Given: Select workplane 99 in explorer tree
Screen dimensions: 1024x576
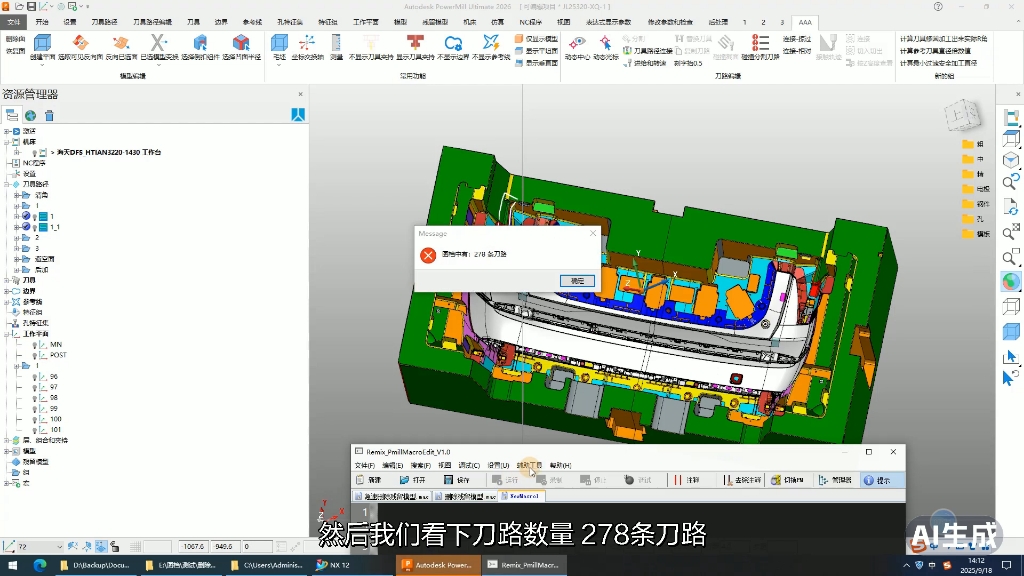Looking at the screenshot, I should tap(54, 409).
